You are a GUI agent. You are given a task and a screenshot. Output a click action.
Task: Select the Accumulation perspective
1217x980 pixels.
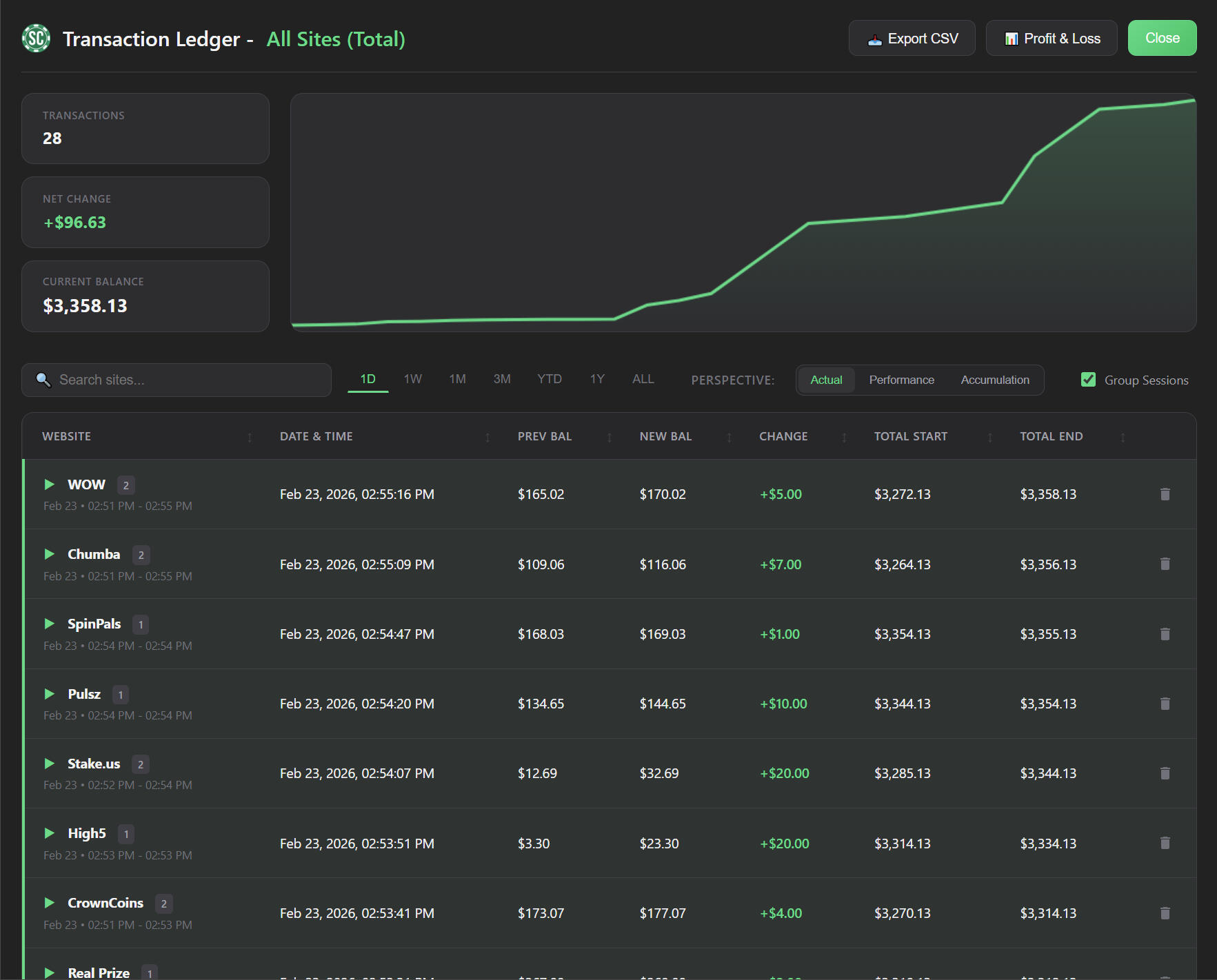tap(994, 380)
